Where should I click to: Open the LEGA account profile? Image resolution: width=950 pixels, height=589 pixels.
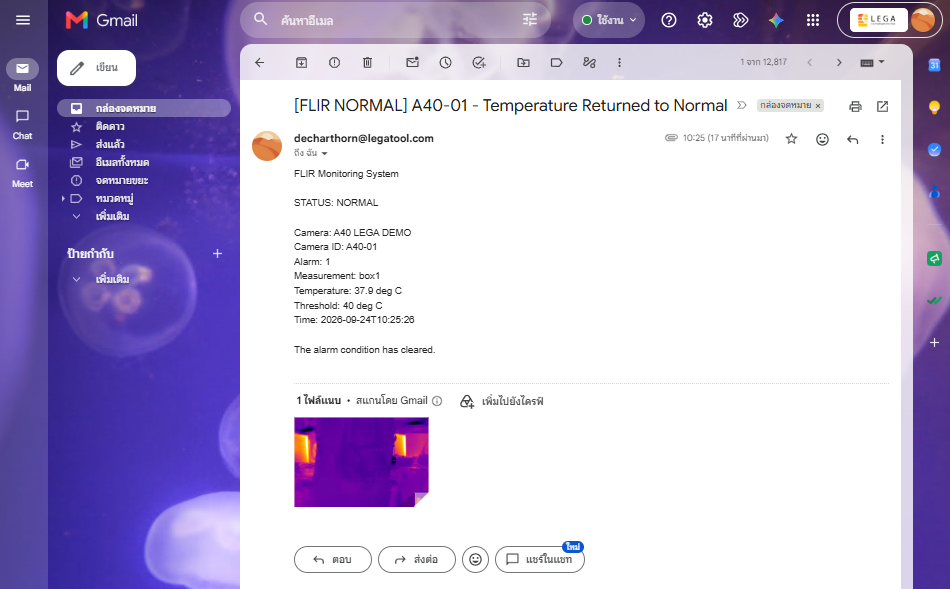point(890,20)
